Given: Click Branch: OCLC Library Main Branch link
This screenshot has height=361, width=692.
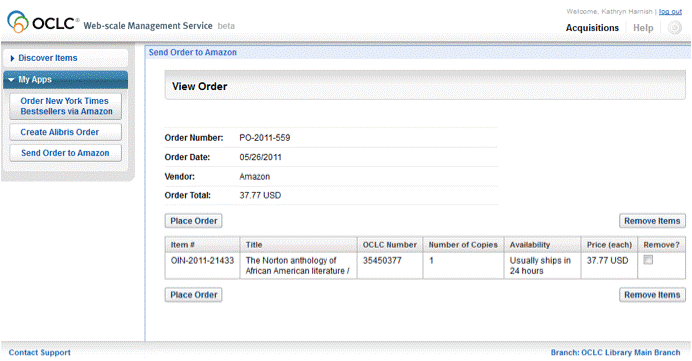Looking at the screenshot, I should coord(615,353).
